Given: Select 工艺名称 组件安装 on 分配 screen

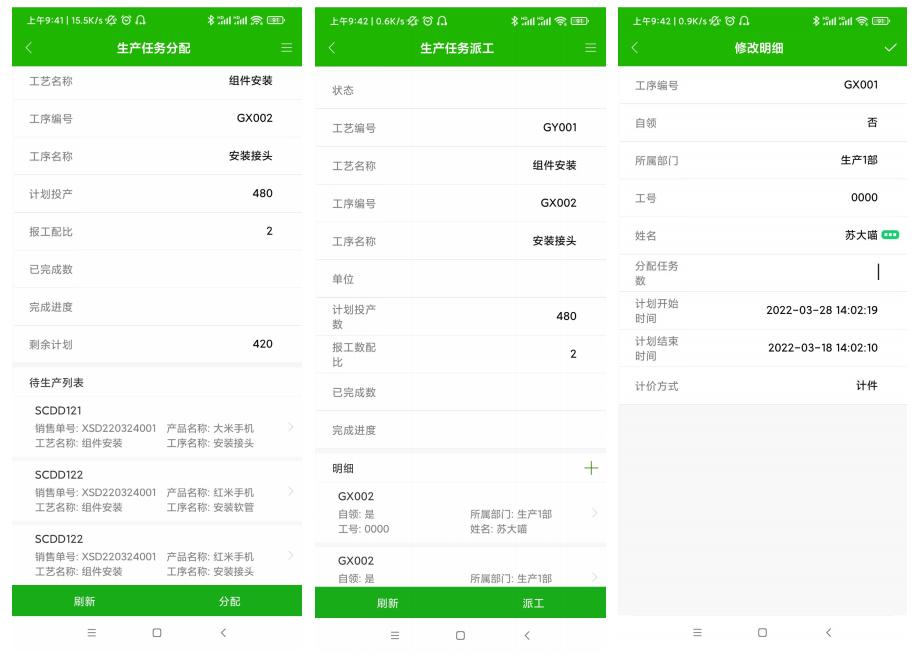Looking at the screenshot, I should coord(250,80).
